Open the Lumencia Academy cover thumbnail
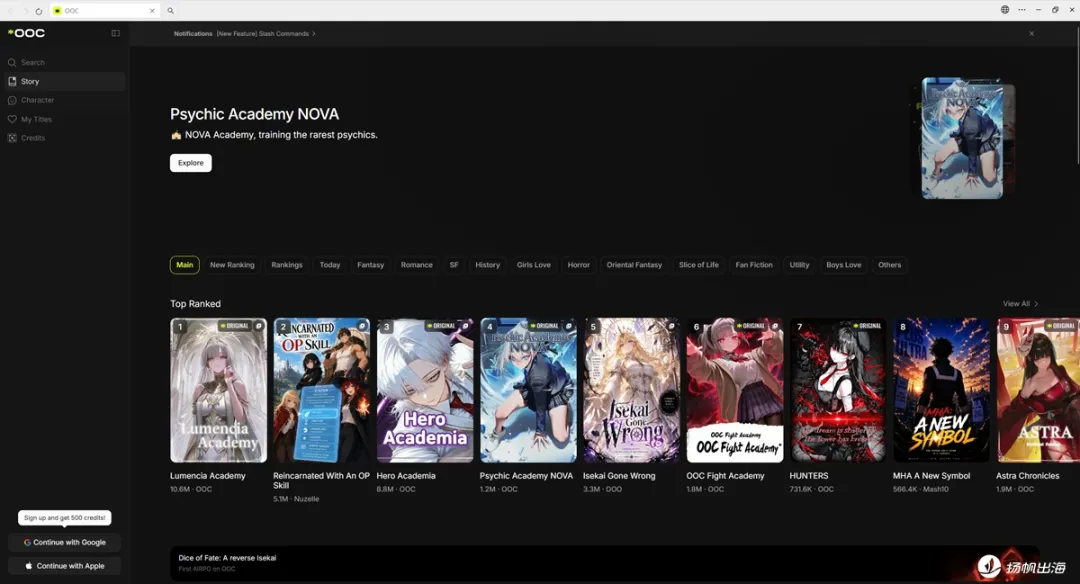 tap(218, 390)
